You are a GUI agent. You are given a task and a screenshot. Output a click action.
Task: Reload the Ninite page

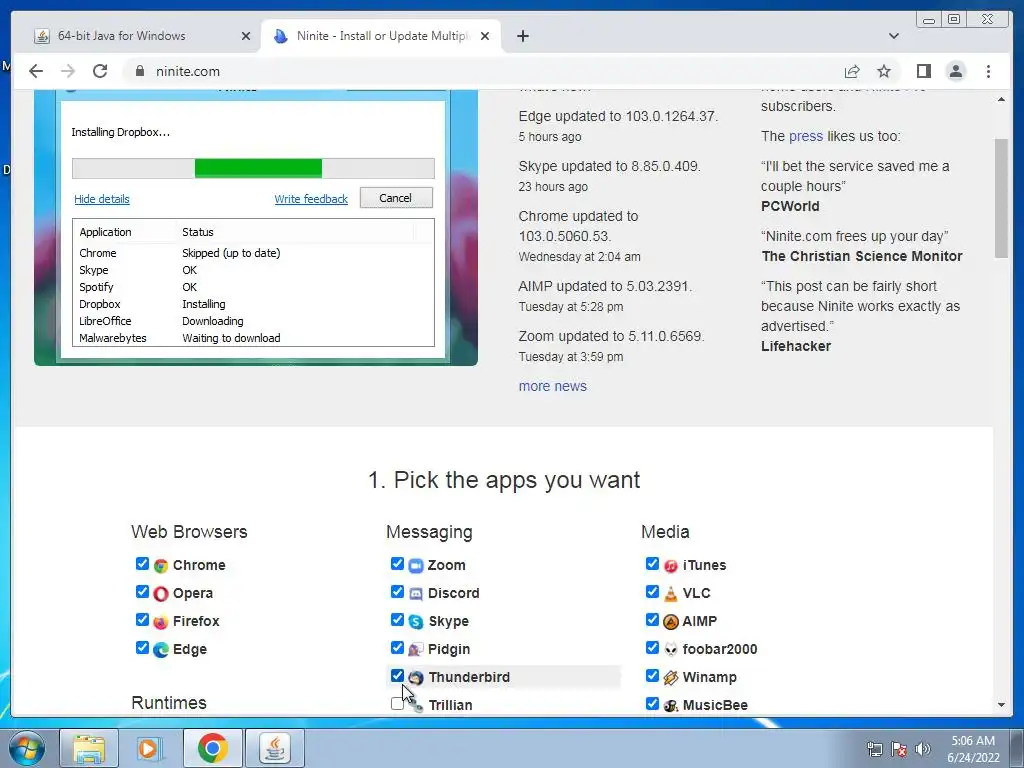coord(99,71)
